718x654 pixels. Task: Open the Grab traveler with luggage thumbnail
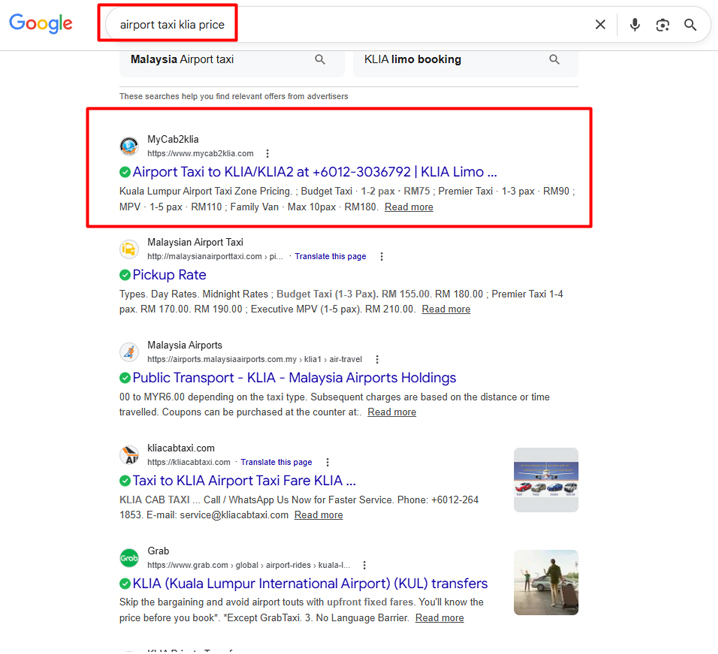[546, 583]
